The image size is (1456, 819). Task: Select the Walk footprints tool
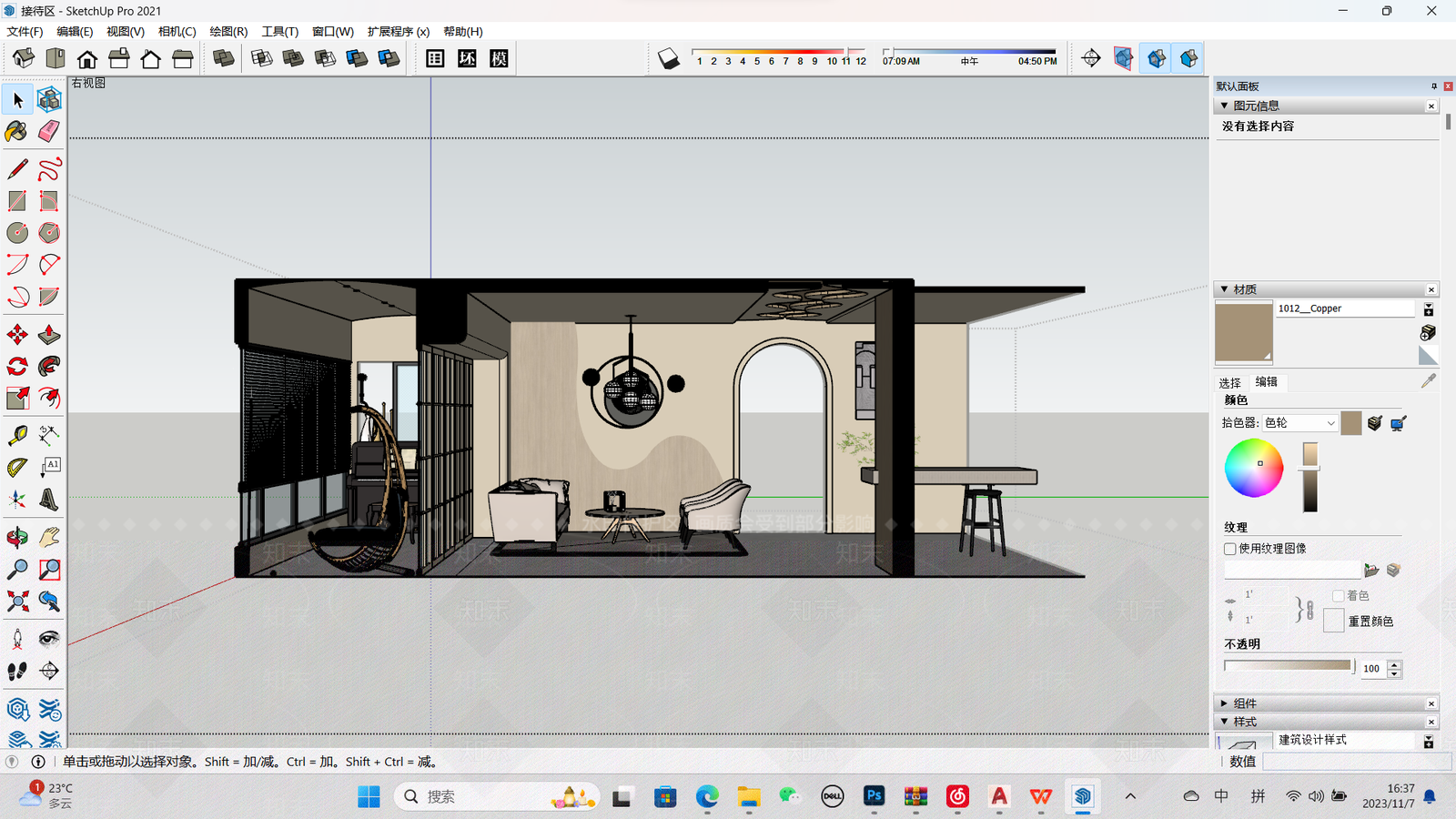tap(17, 672)
